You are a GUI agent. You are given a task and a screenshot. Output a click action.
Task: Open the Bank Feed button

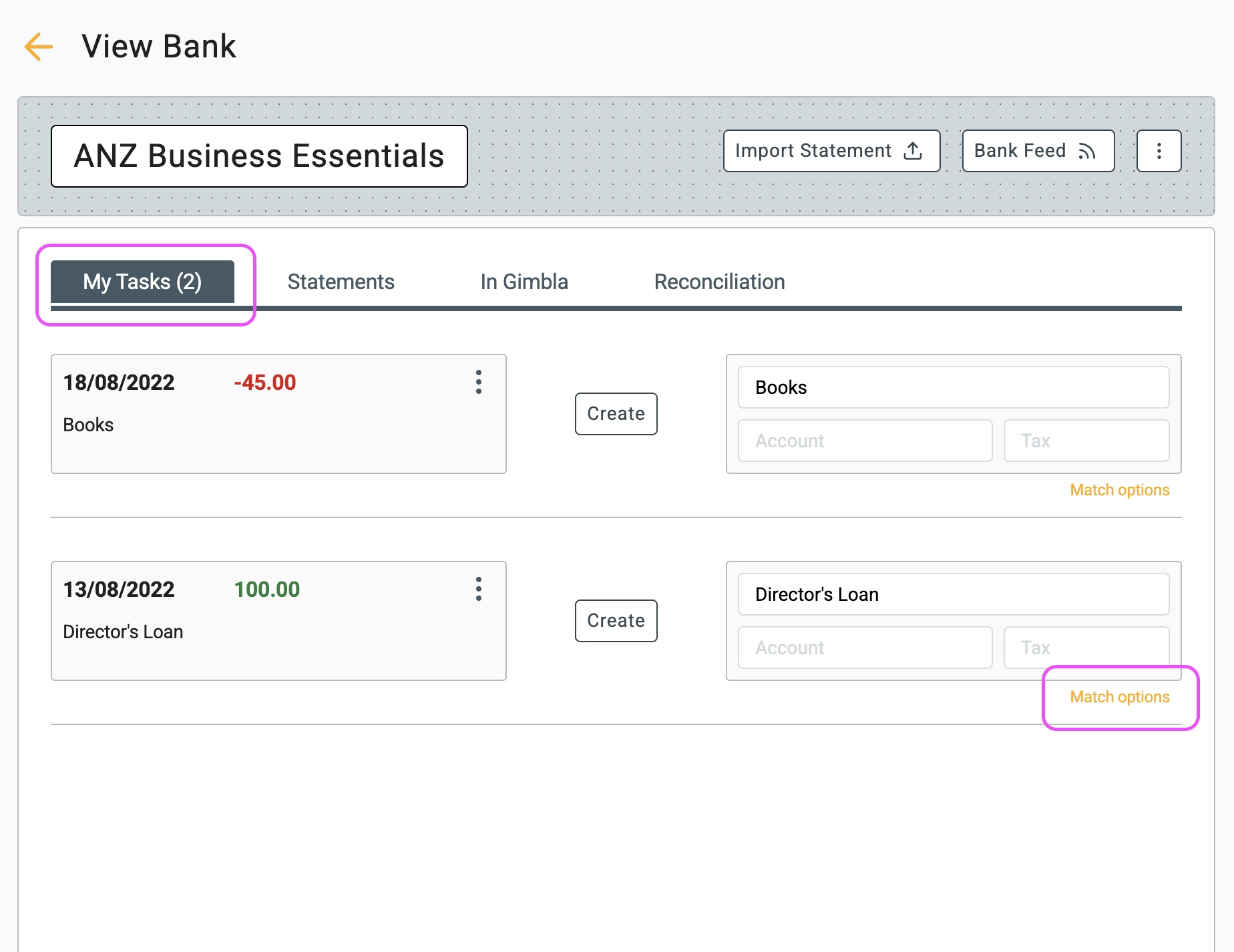[x=1038, y=151]
